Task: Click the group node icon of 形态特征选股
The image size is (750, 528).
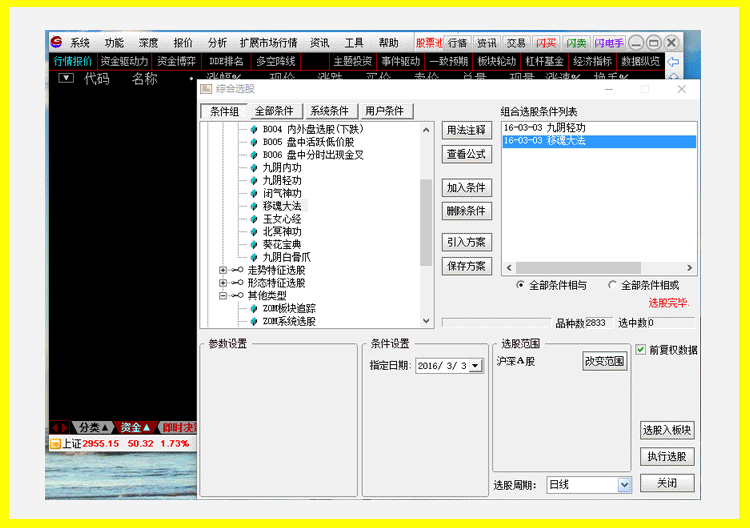Action: 237,283
